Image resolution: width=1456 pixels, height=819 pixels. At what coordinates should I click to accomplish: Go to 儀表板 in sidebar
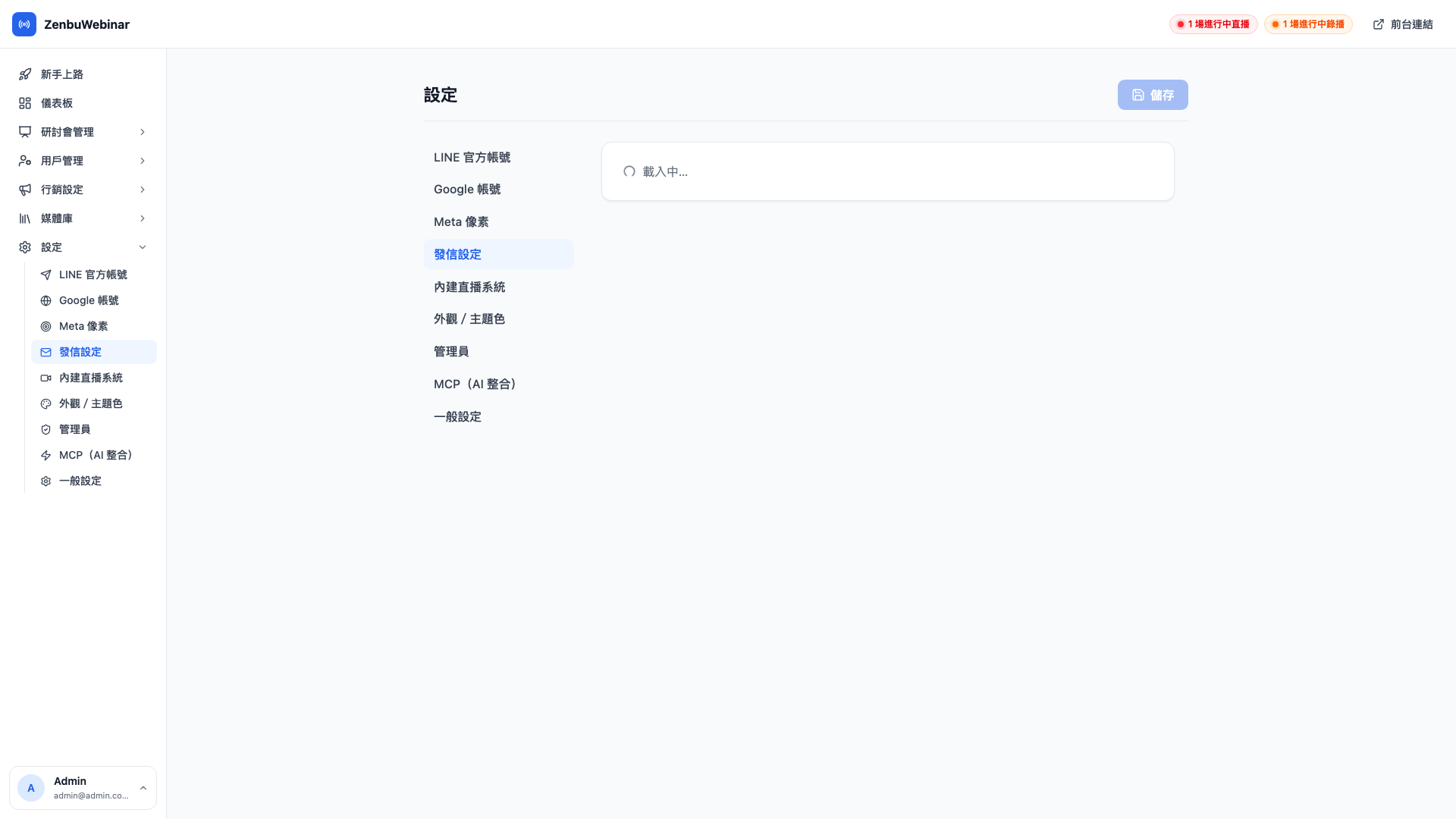click(83, 103)
